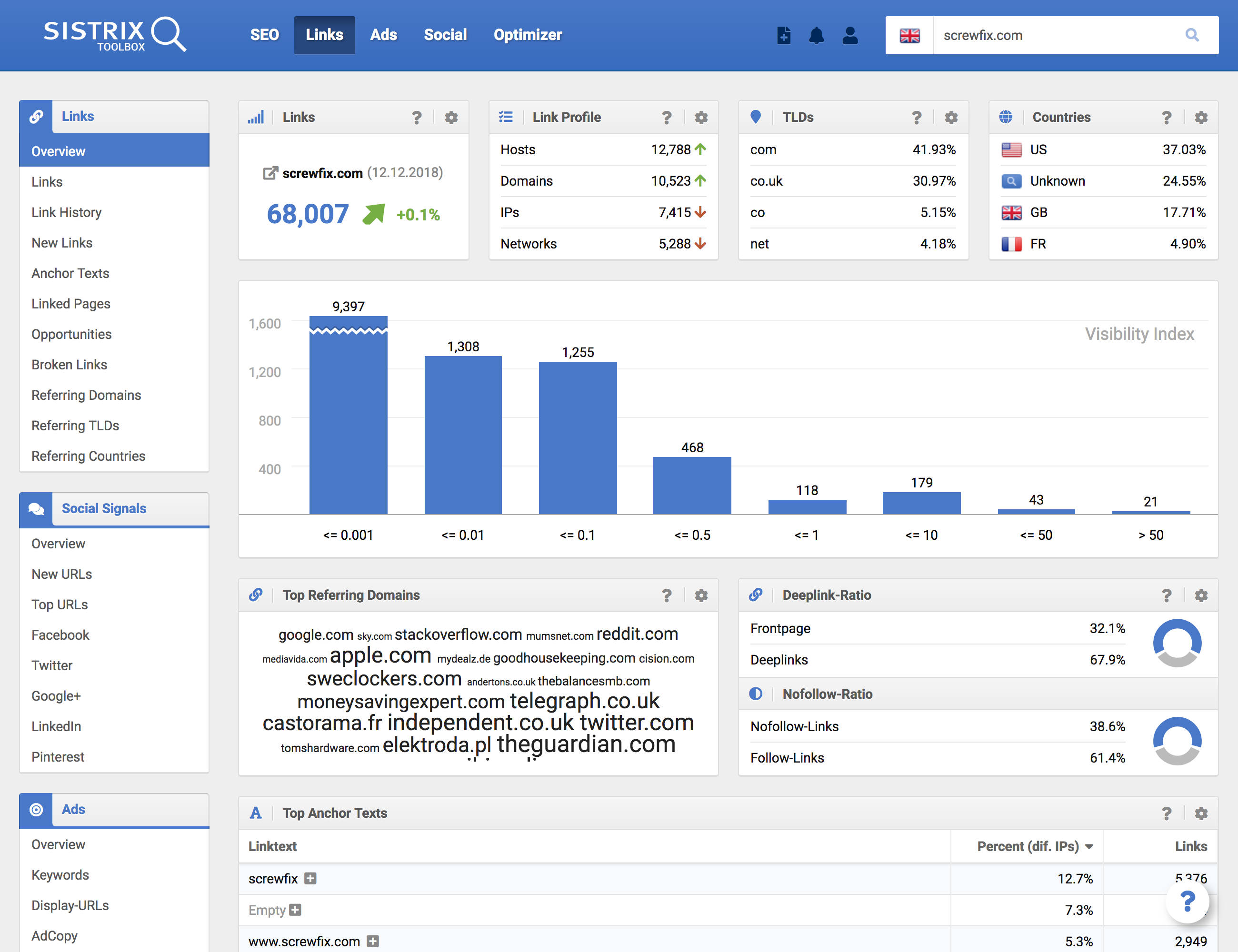Click help icon of Deeplink-Ratio panel
The height and width of the screenshot is (952, 1238).
pyautogui.click(x=1166, y=595)
